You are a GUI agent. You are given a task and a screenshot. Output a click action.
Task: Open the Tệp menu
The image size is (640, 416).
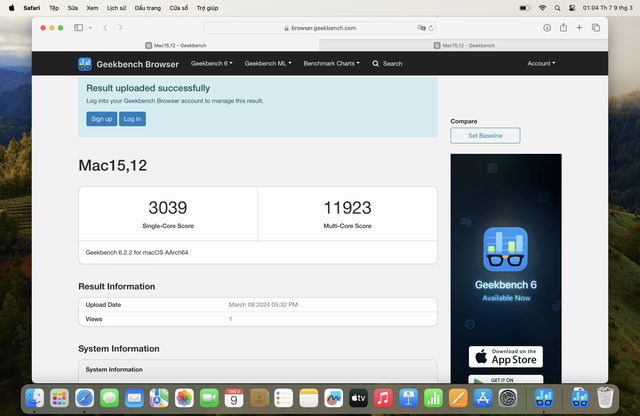tap(54, 8)
